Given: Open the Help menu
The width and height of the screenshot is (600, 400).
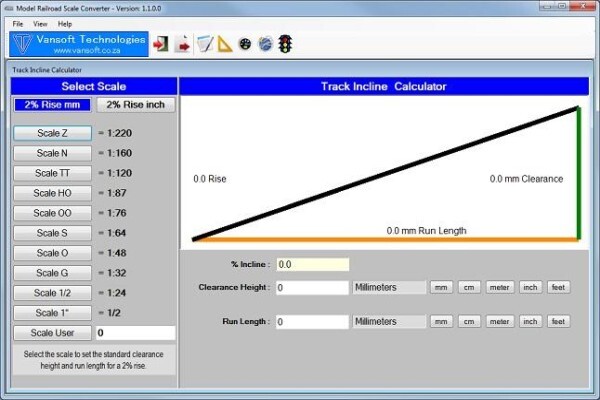Looking at the screenshot, I should (65, 24).
